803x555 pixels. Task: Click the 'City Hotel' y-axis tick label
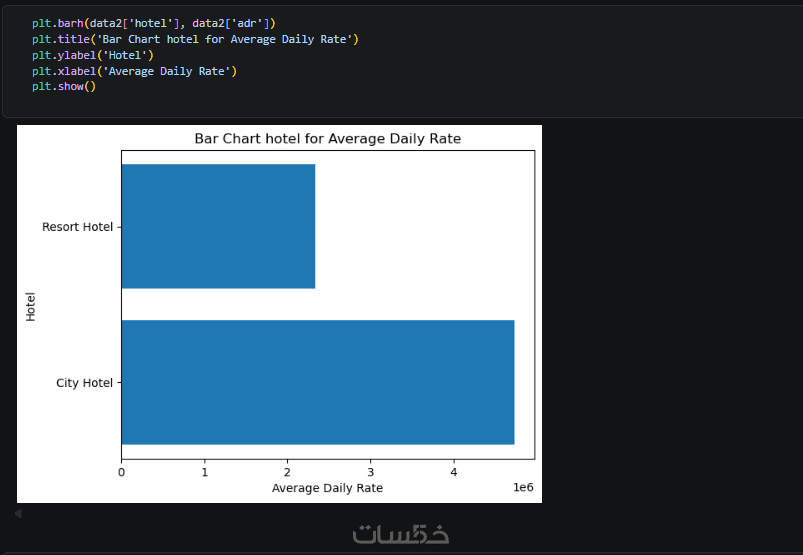85,383
